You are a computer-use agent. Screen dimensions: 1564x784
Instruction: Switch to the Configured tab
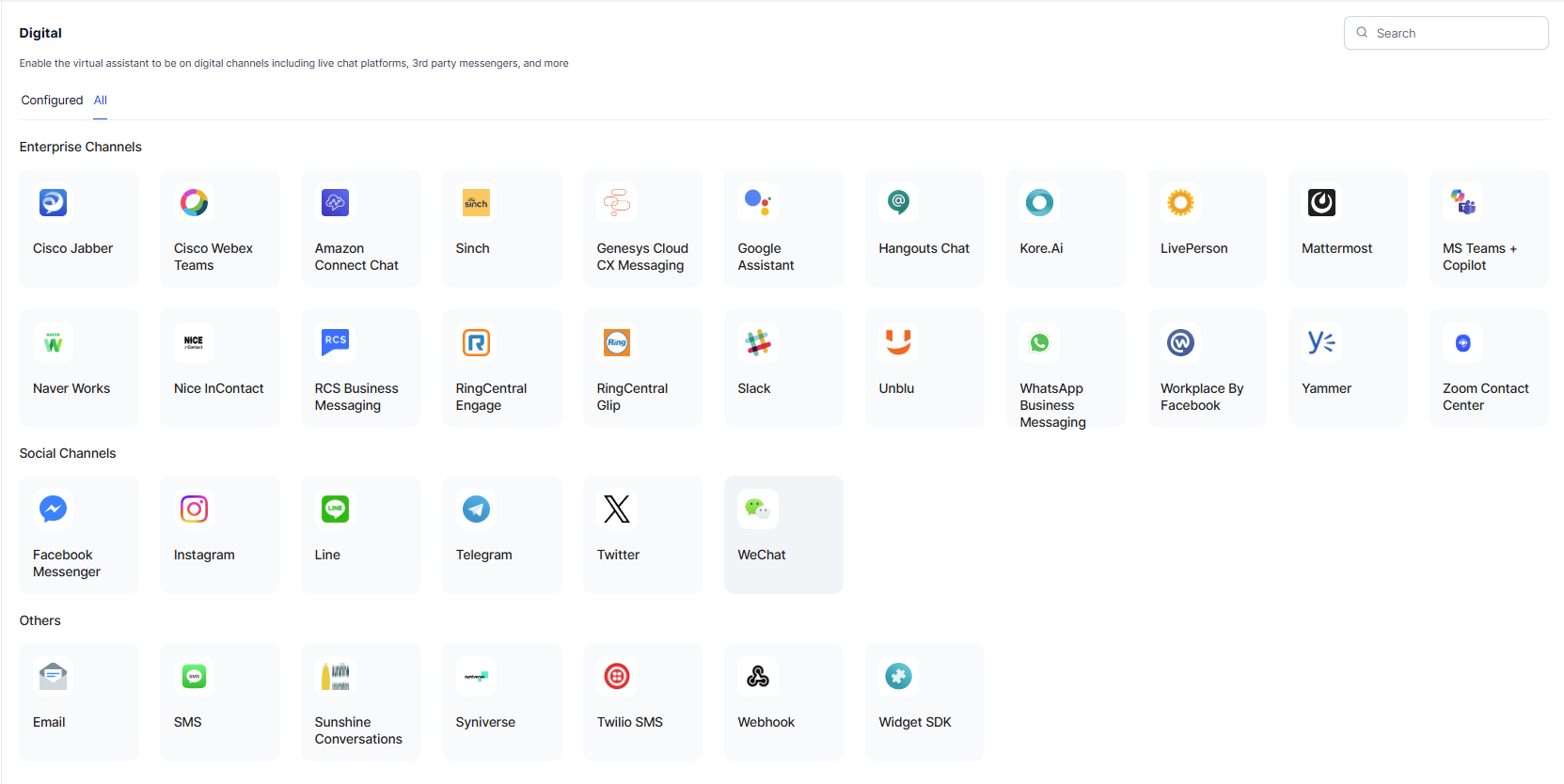[52, 101]
